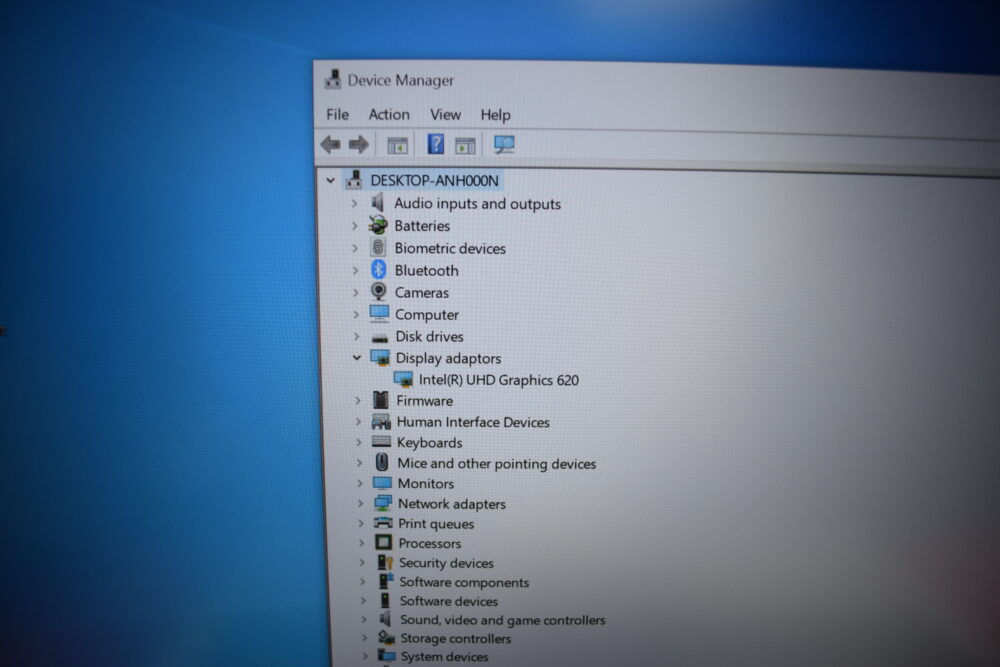1000x667 pixels.
Task: Click the Show/Hide Console Tree toolbar icon
Action: (x=397, y=146)
